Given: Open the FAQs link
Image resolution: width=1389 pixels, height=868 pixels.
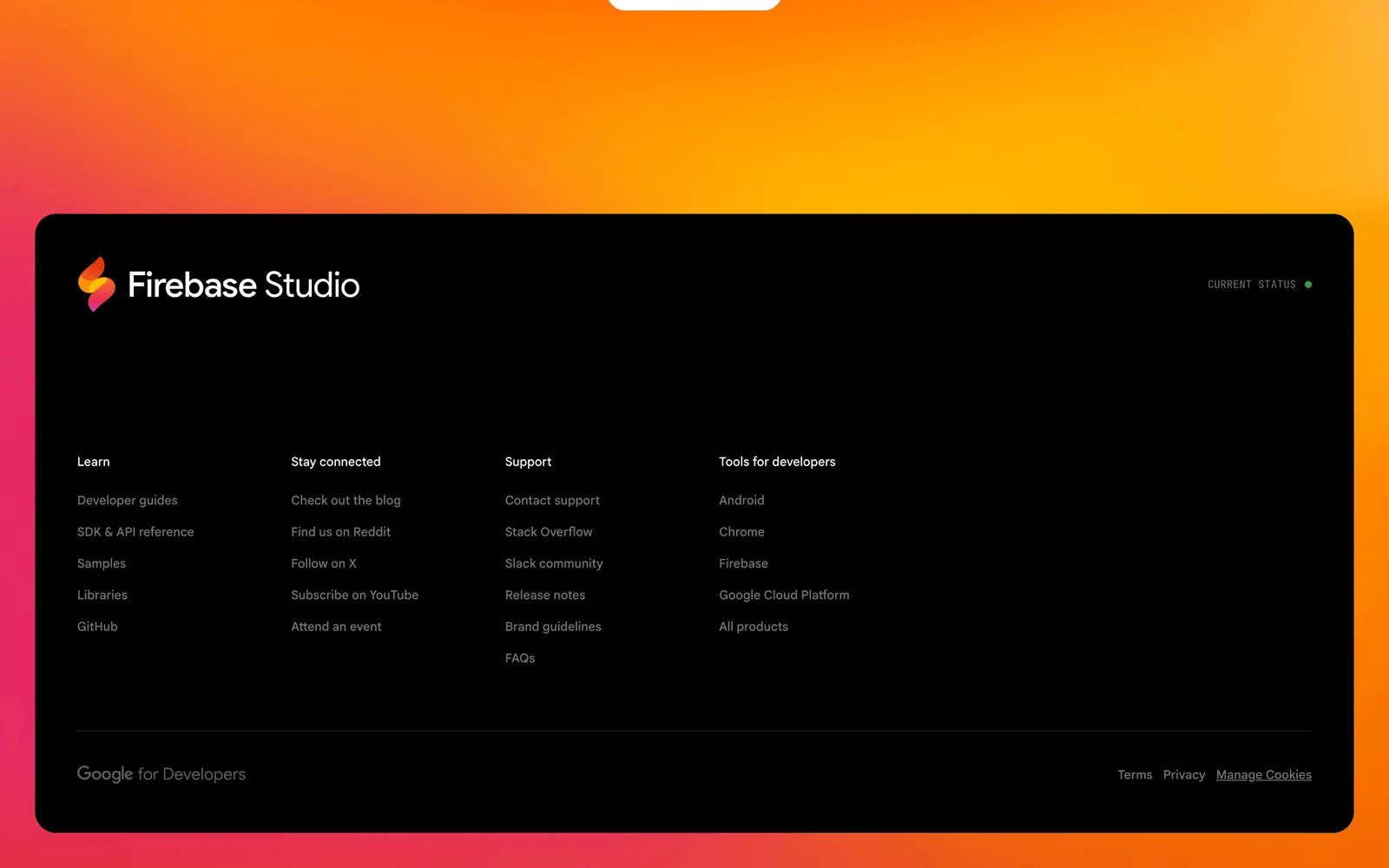Looking at the screenshot, I should point(520,658).
